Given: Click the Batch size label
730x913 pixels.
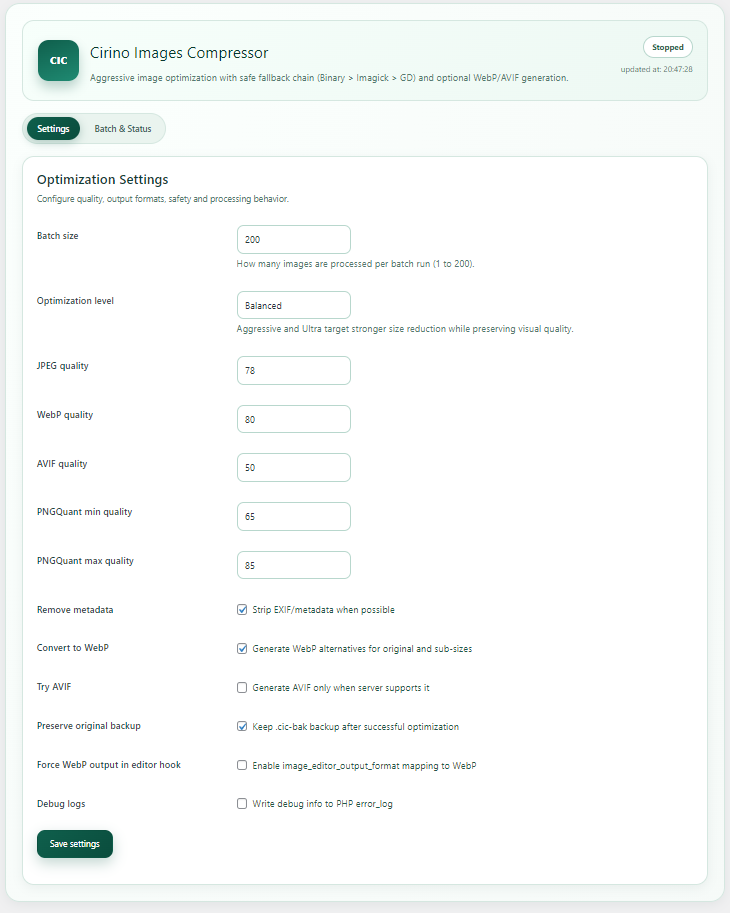Looking at the screenshot, I should point(58,236).
